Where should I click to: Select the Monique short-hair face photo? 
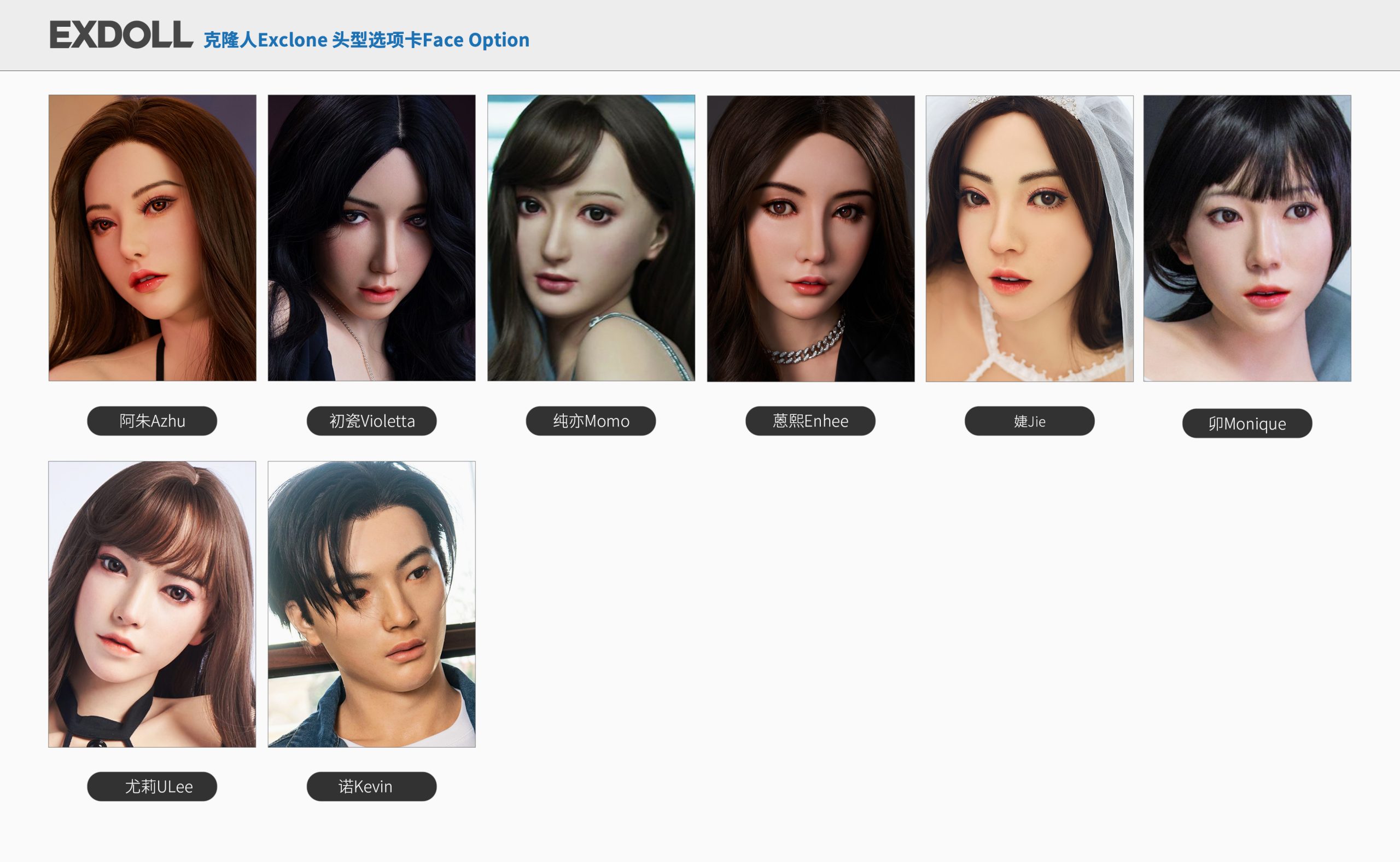(1247, 238)
